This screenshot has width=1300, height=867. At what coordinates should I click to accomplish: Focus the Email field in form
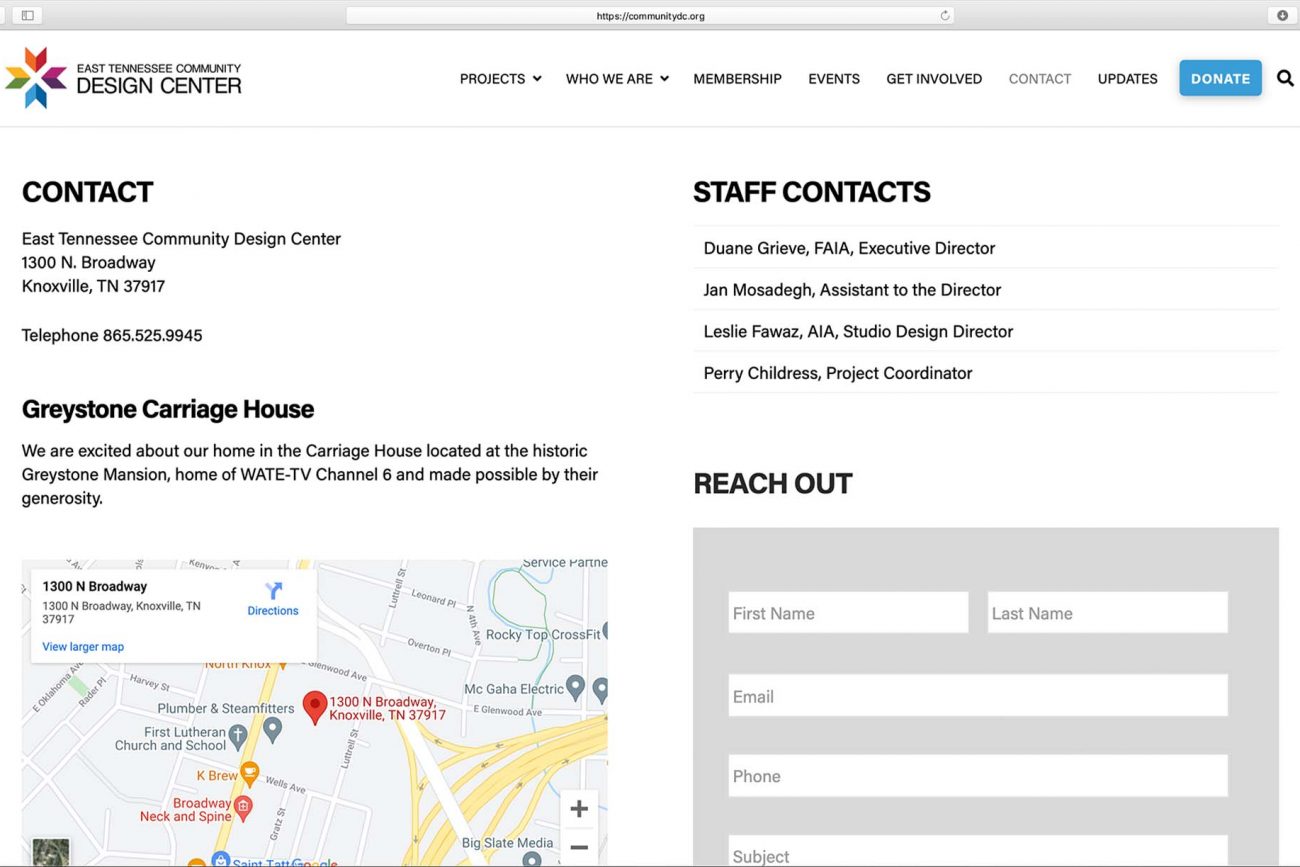(977, 696)
